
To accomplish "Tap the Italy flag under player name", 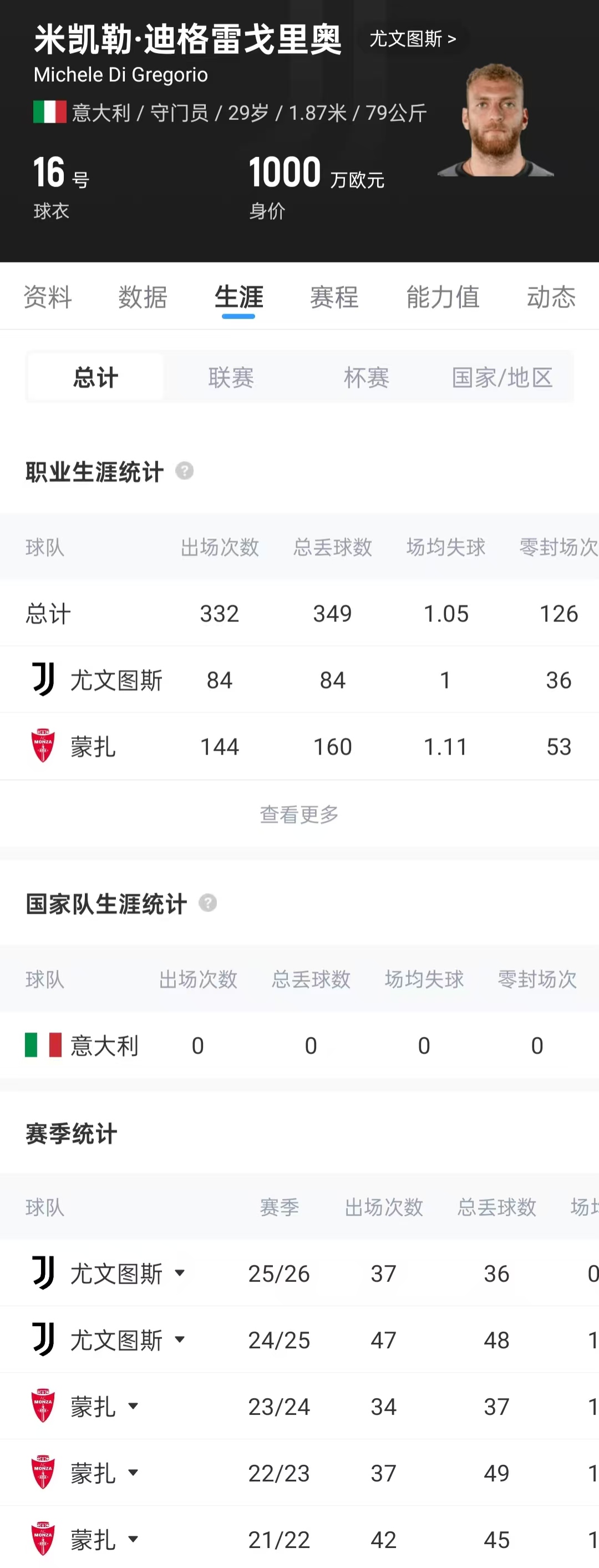I will (x=50, y=112).
